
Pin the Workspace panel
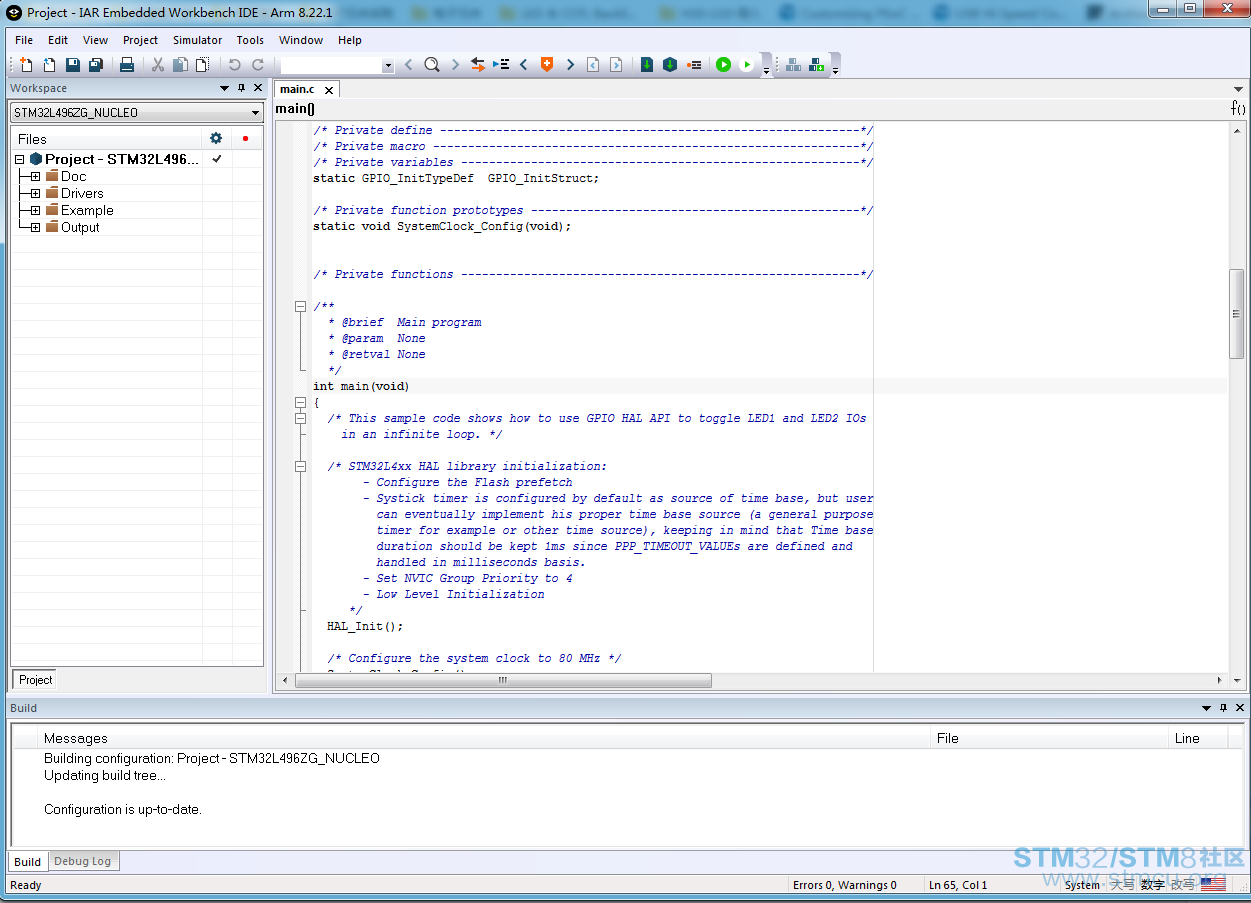click(241, 88)
